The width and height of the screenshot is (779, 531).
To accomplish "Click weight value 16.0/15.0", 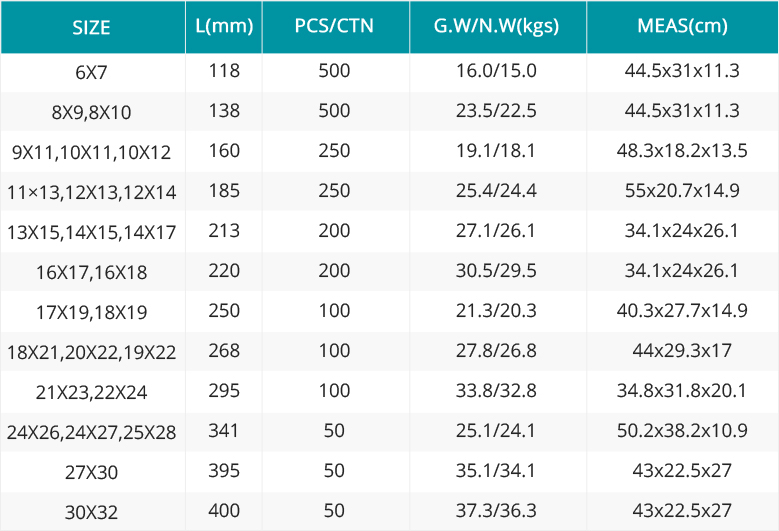I will (x=496, y=71).
